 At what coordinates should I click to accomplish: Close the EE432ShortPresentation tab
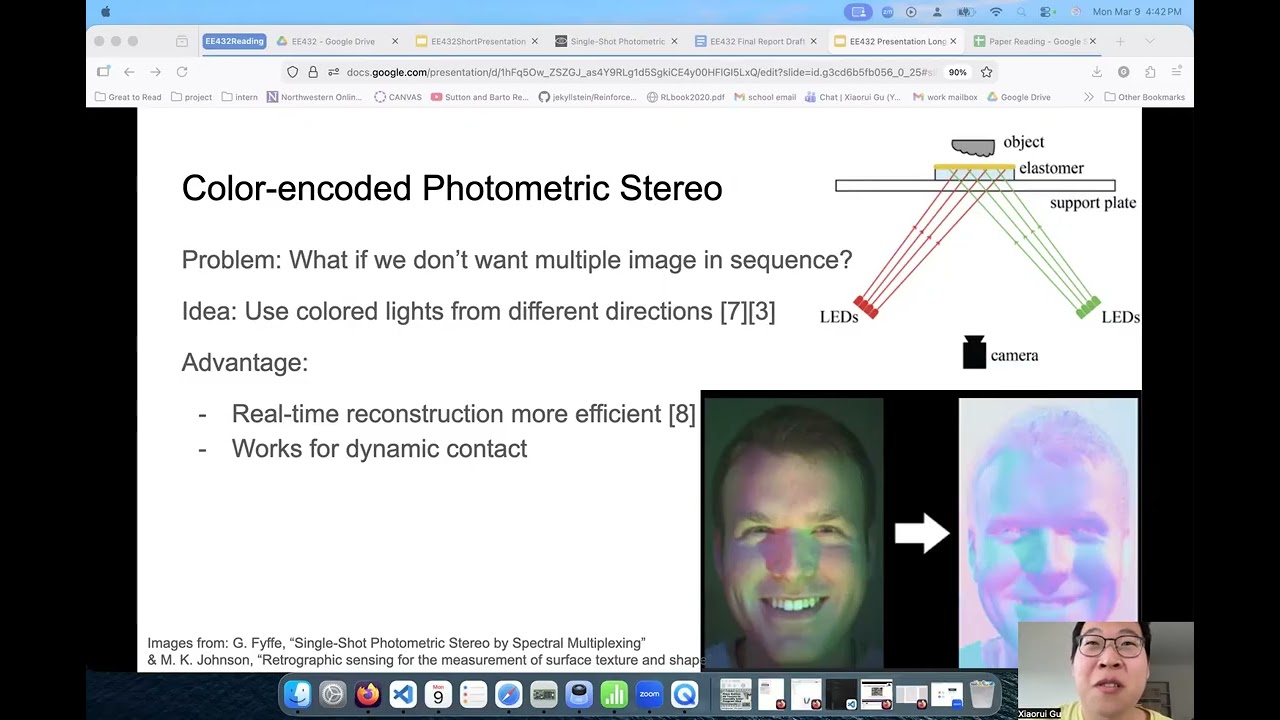[535, 41]
